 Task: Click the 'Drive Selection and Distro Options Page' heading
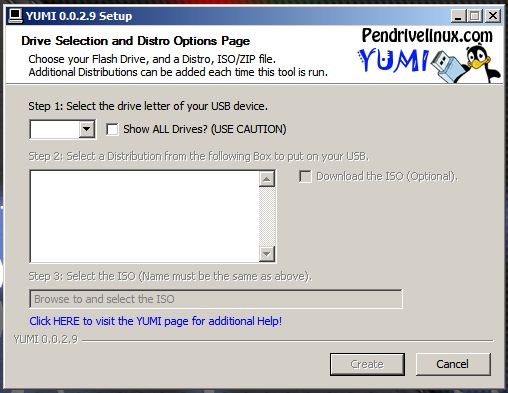[135, 41]
